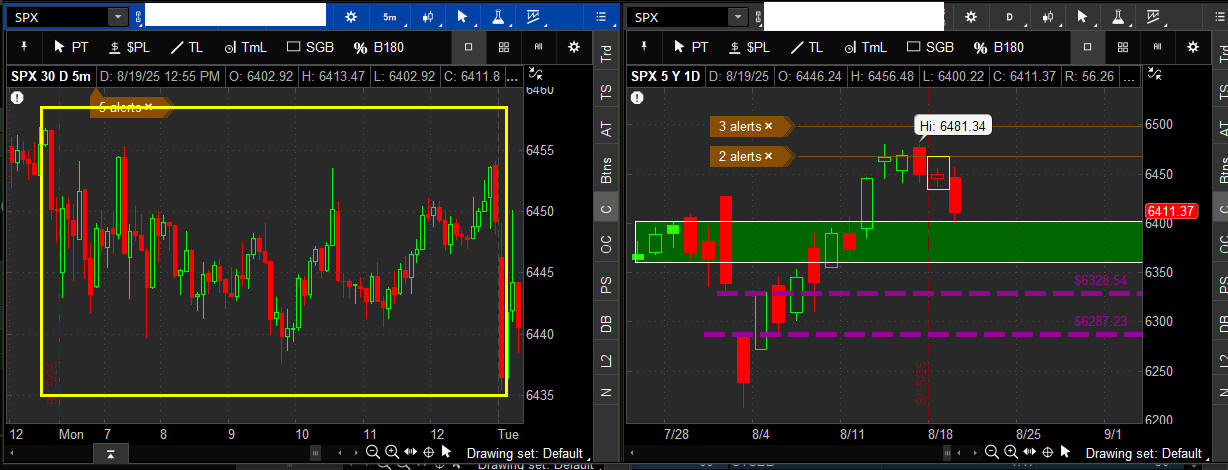Choose single-chart layout button in left toolbar
The width and height of the screenshot is (1228, 470).
pos(468,47)
